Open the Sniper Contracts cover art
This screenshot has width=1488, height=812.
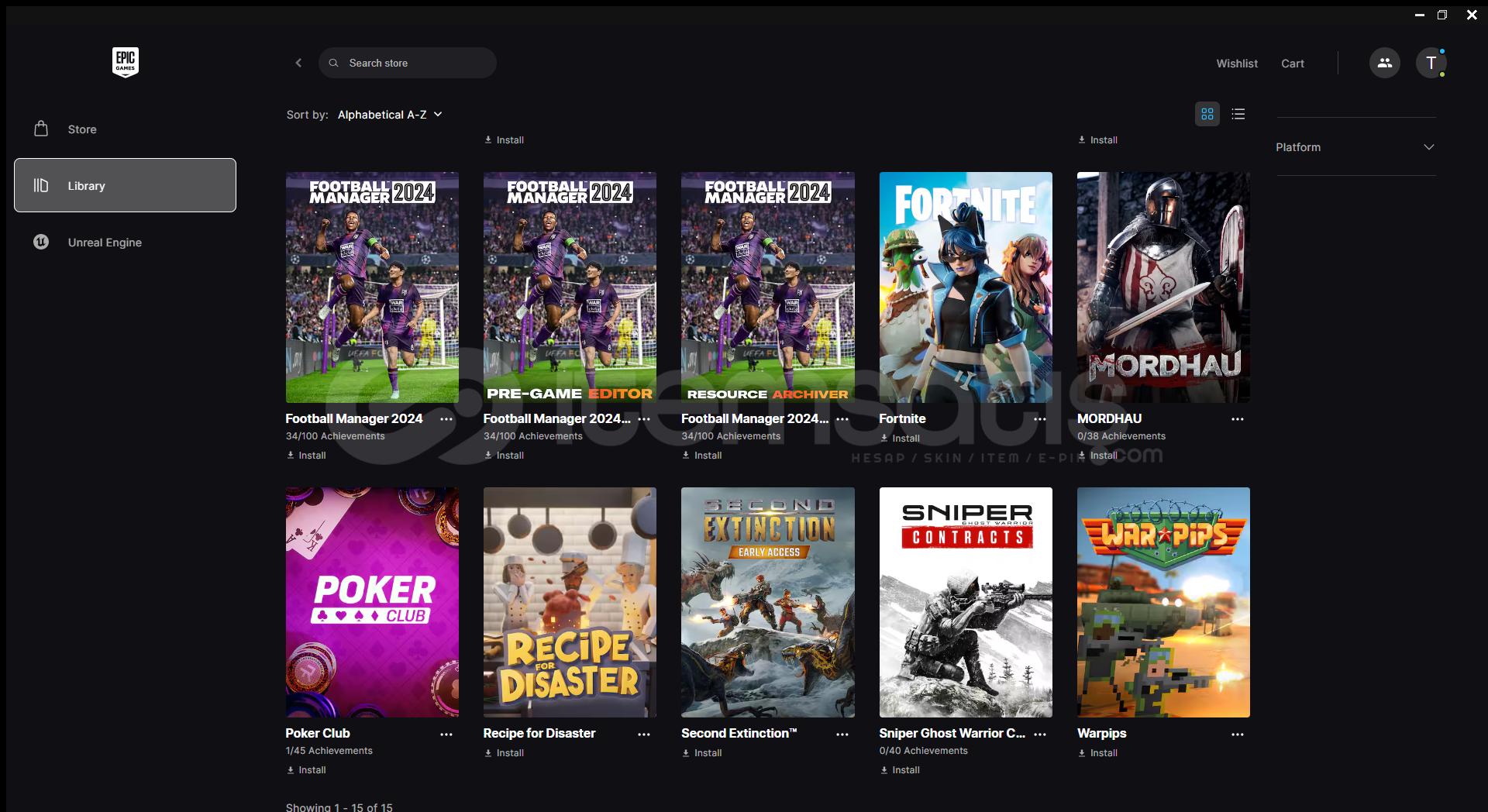coord(966,602)
